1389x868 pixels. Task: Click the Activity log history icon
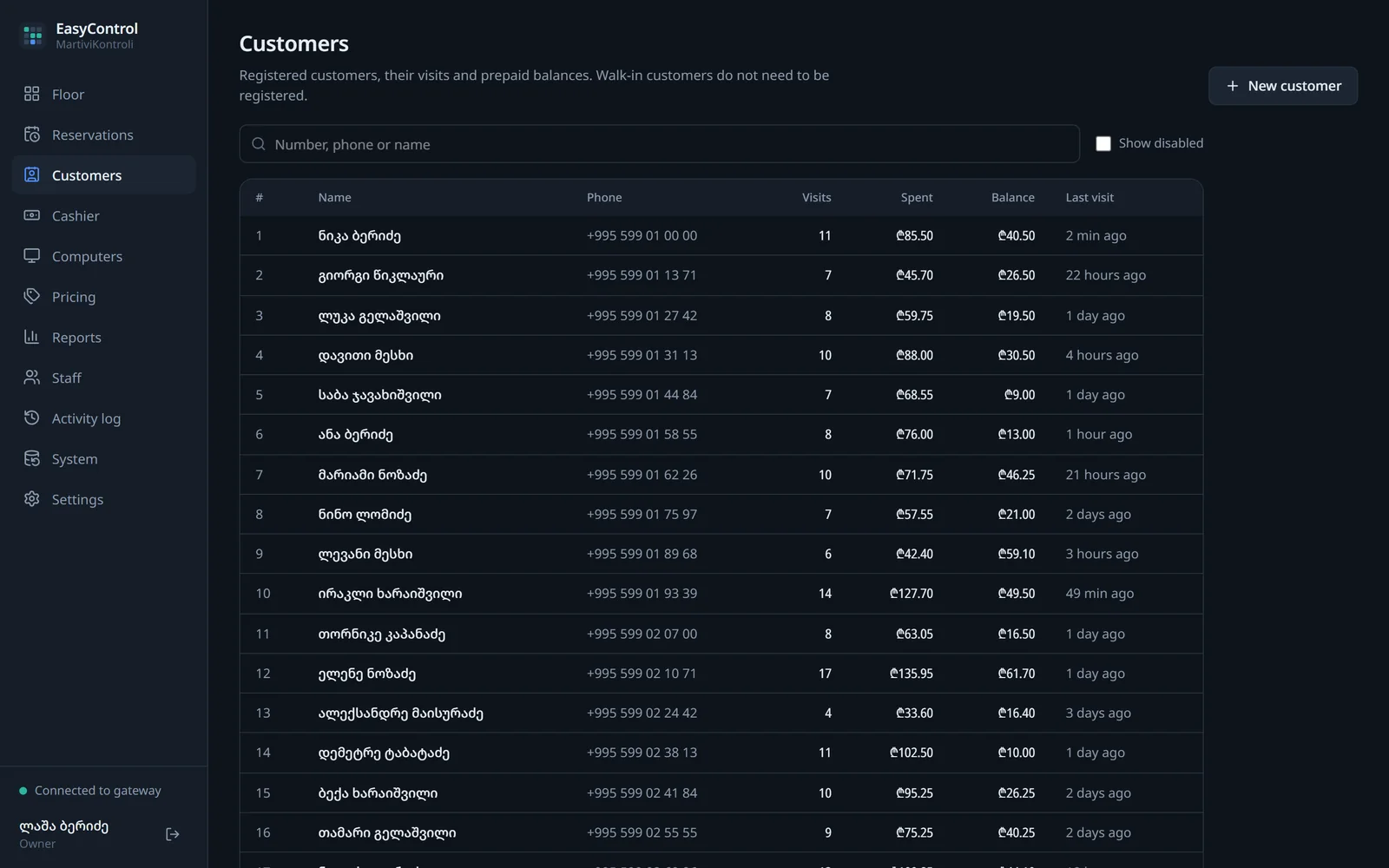(32, 418)
